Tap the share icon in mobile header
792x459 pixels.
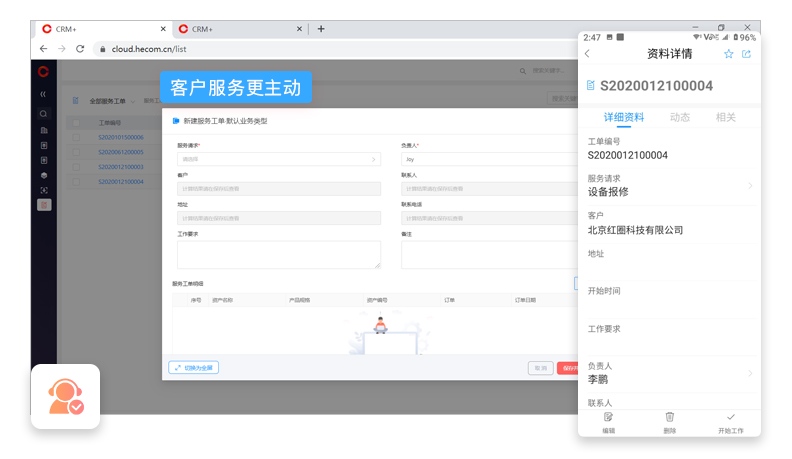coord(746,54)
